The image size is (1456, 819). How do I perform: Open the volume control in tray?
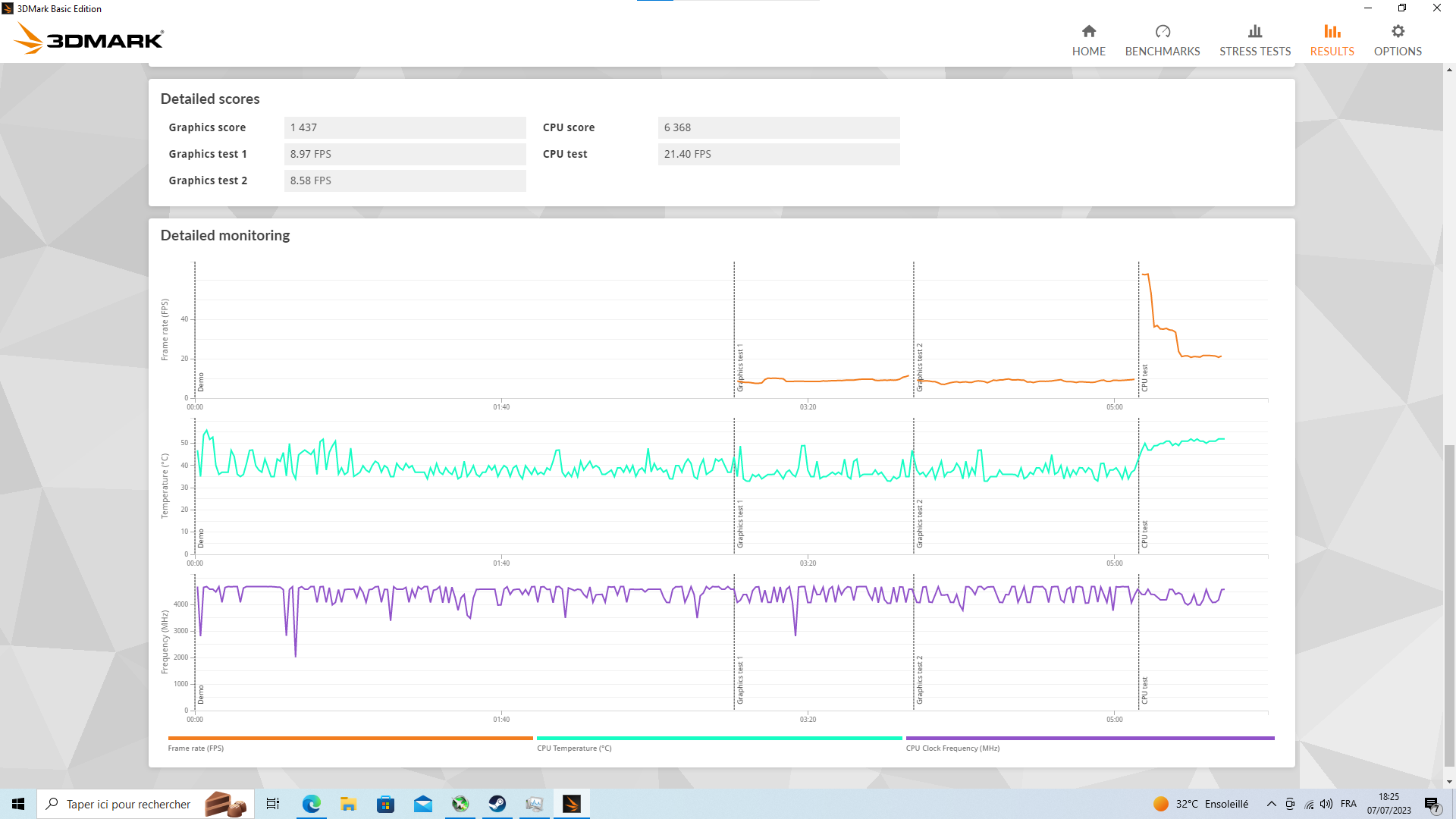tap(1326, 804)
